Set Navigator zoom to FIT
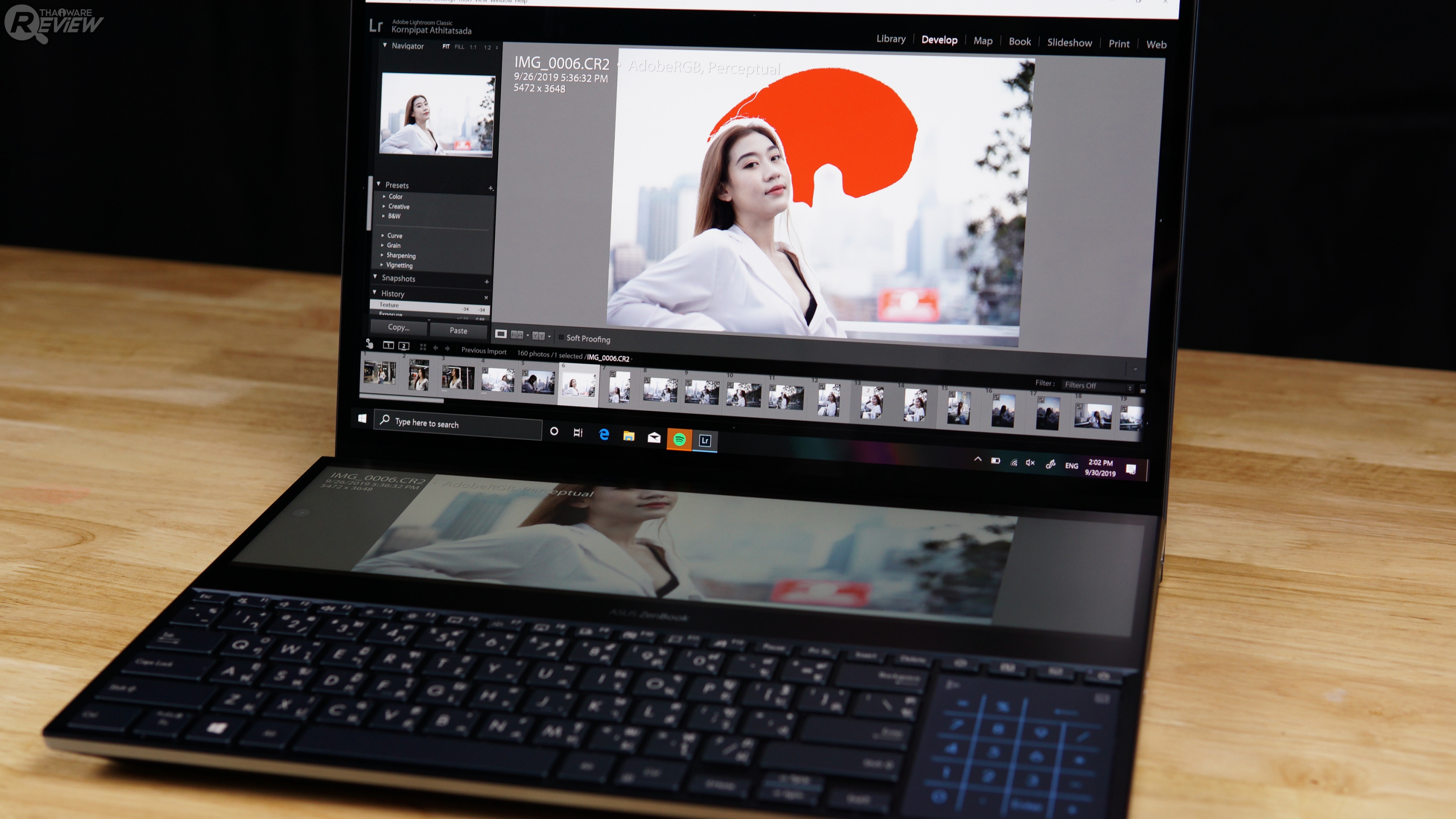The width and height of the screenshot is (1456, 819). point(446,47)
